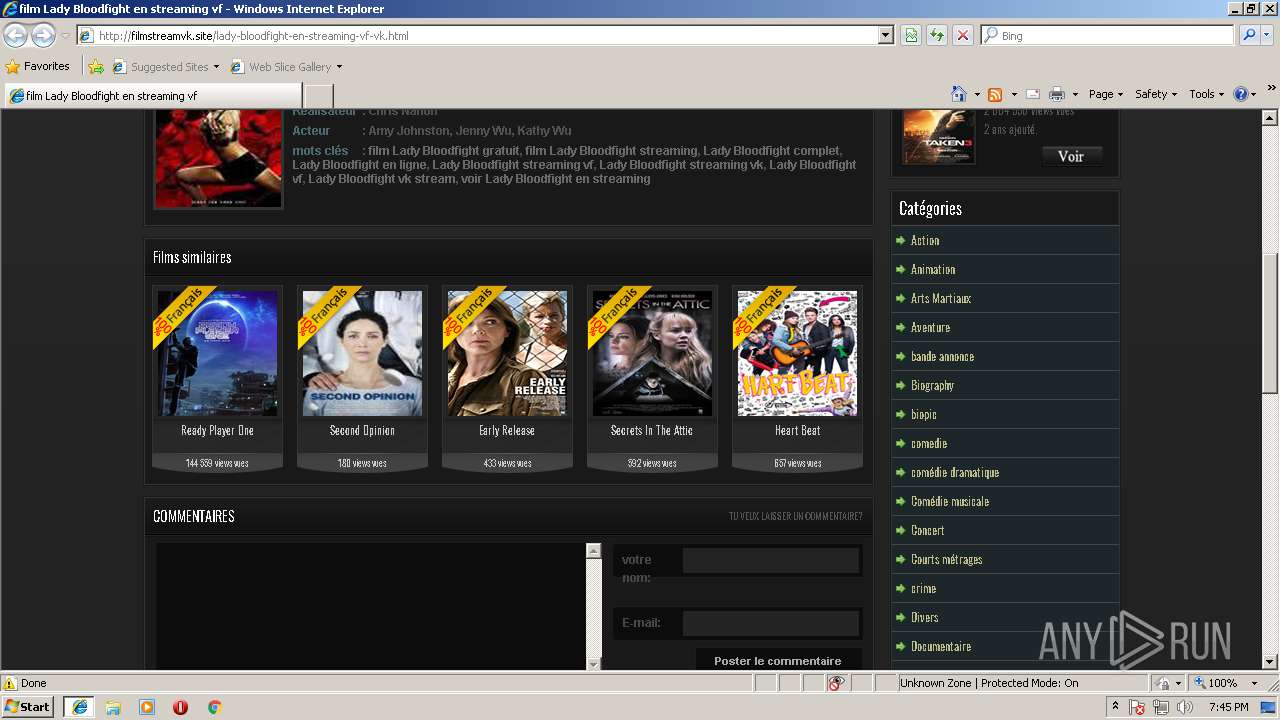The height and width of the screenshot is (720, 1280).
Task: Click the Voir button for Taken 3
Action: click(x=1071, y=156)
